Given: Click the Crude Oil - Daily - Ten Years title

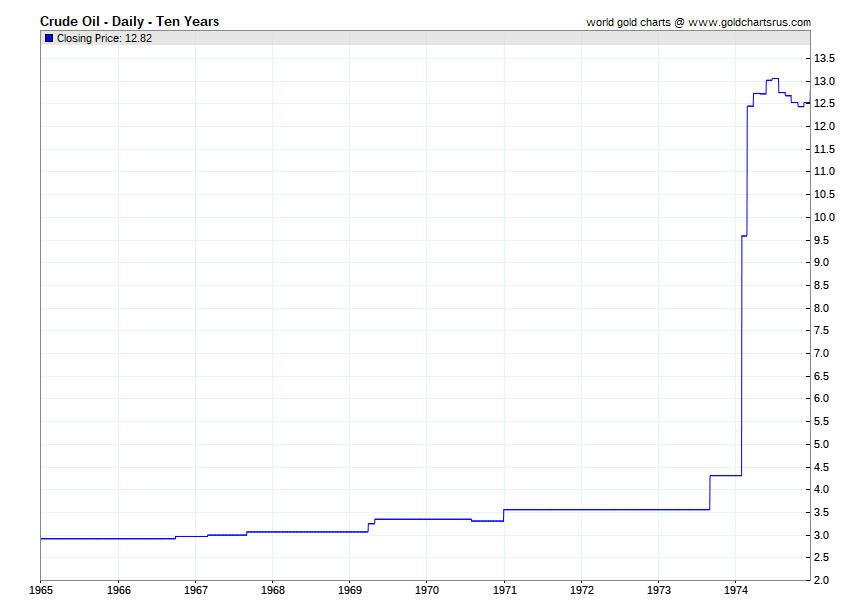Looking at the screenshot, I should click(129, 21).
